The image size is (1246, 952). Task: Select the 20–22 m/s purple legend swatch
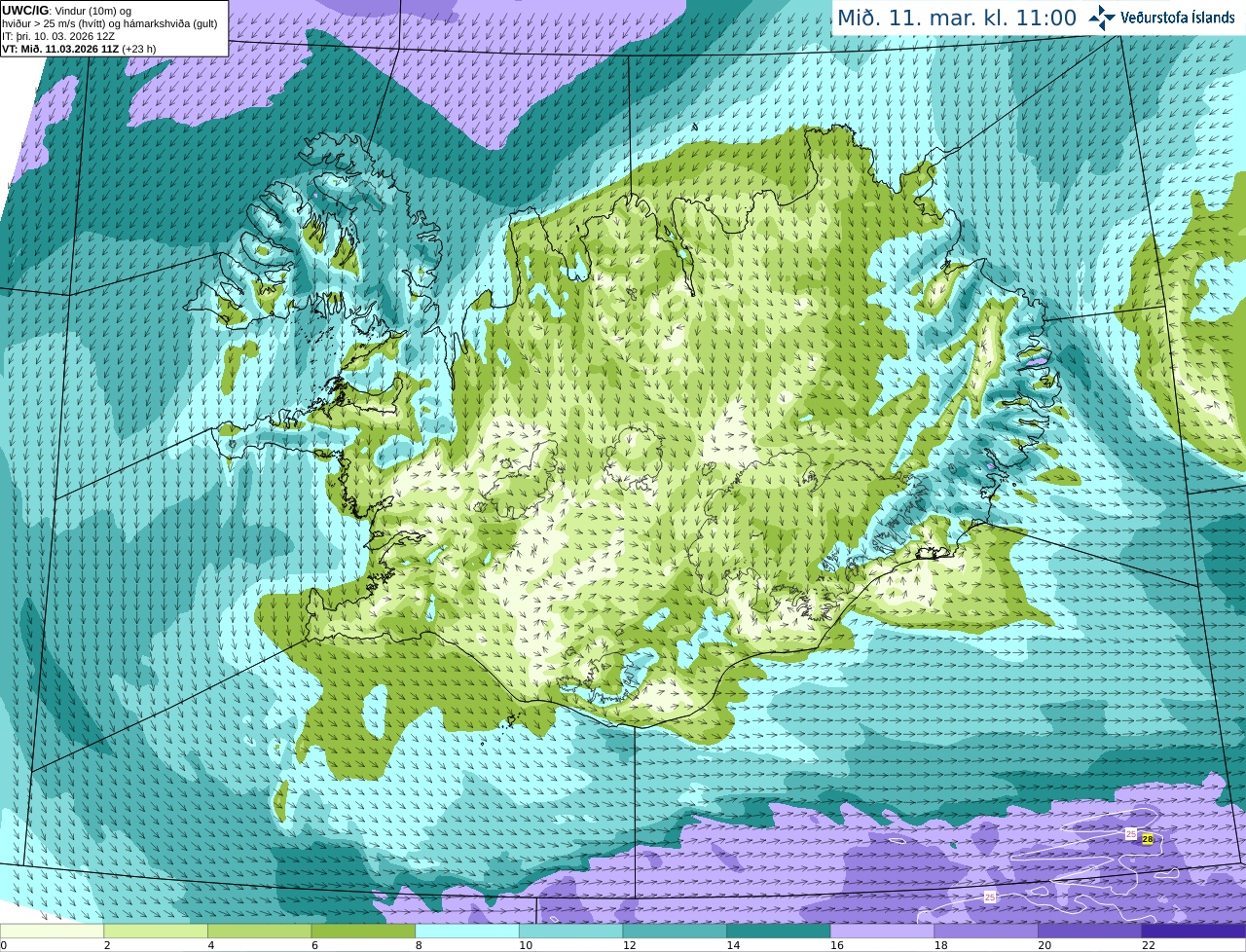pos(1090,931)
